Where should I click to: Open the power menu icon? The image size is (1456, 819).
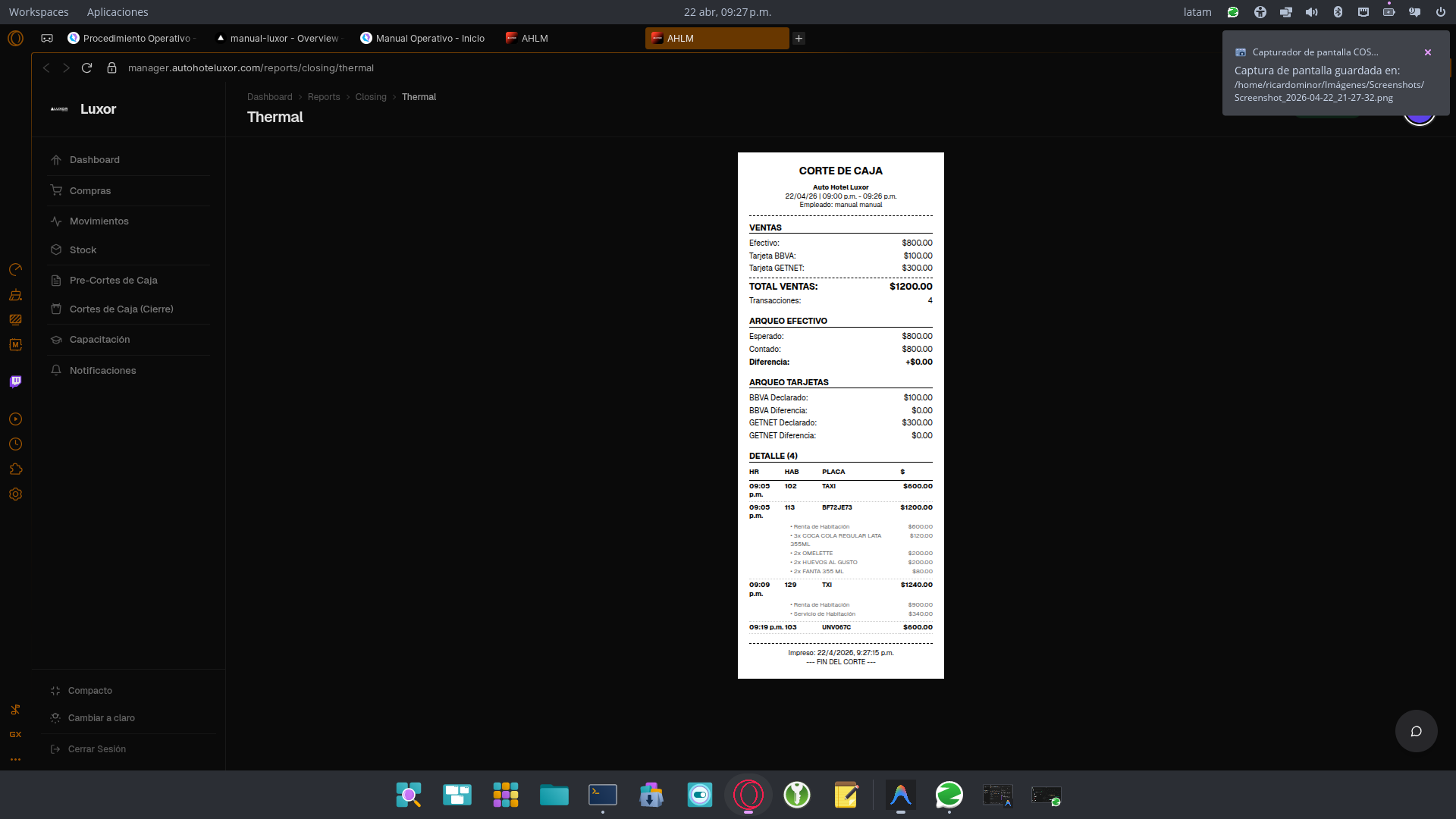pos(1441,12)
